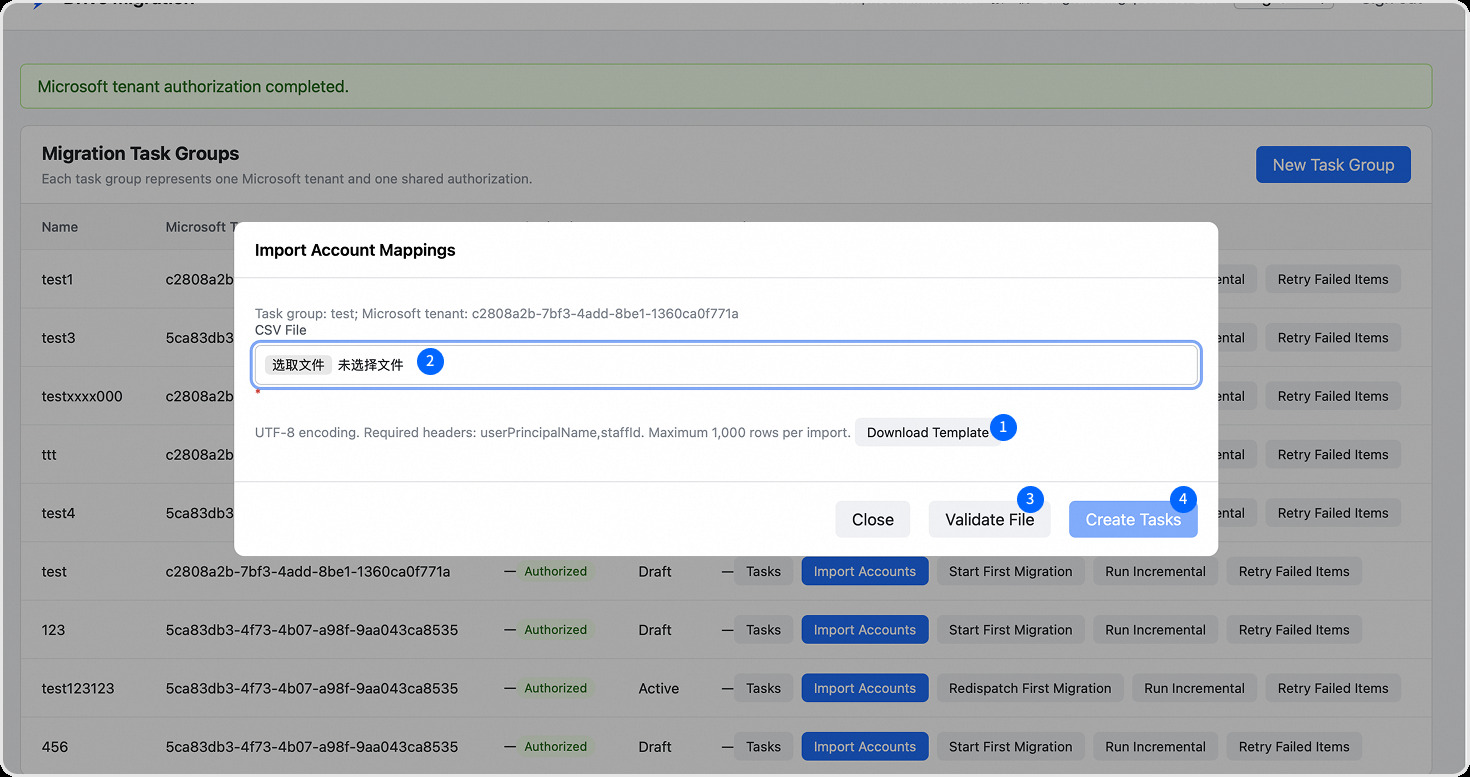The width and height of the screenshot is (1470, 777).
Task: Download the CSV template
Action: [927, 432]
